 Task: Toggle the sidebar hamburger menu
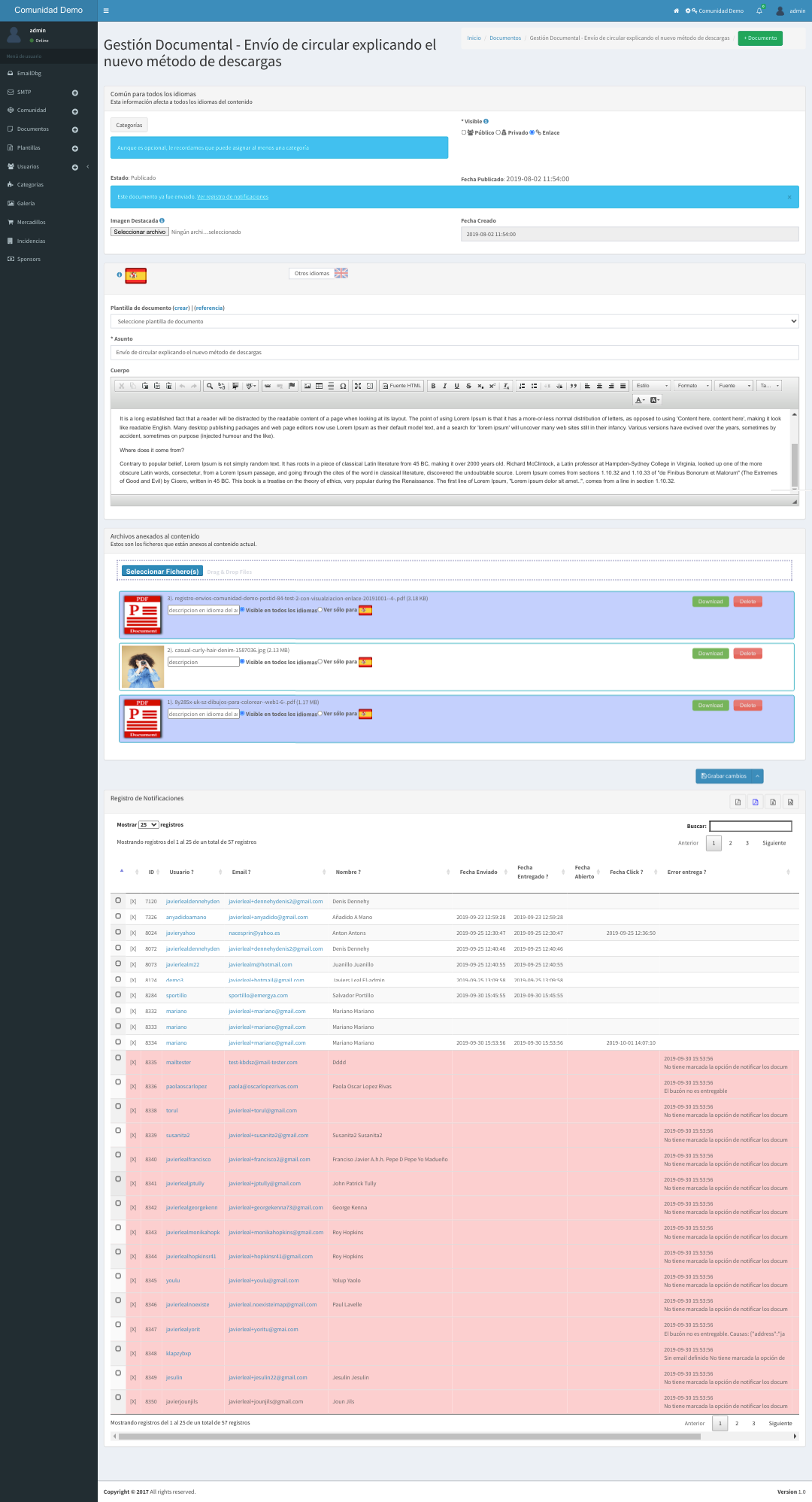point(106,11)
